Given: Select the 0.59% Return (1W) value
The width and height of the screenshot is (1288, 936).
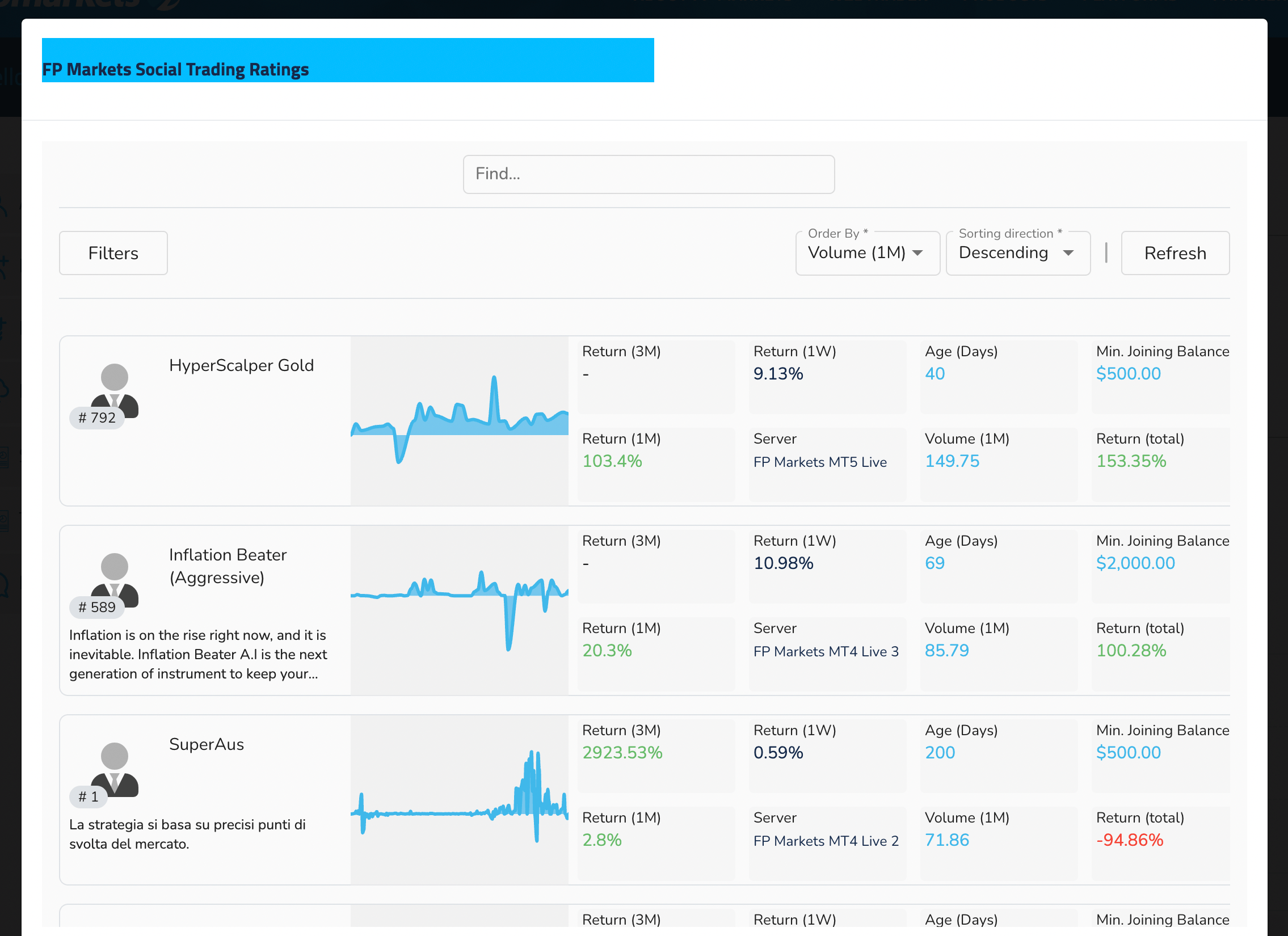Looking at the screenshot, I should [x=778, y=753].
